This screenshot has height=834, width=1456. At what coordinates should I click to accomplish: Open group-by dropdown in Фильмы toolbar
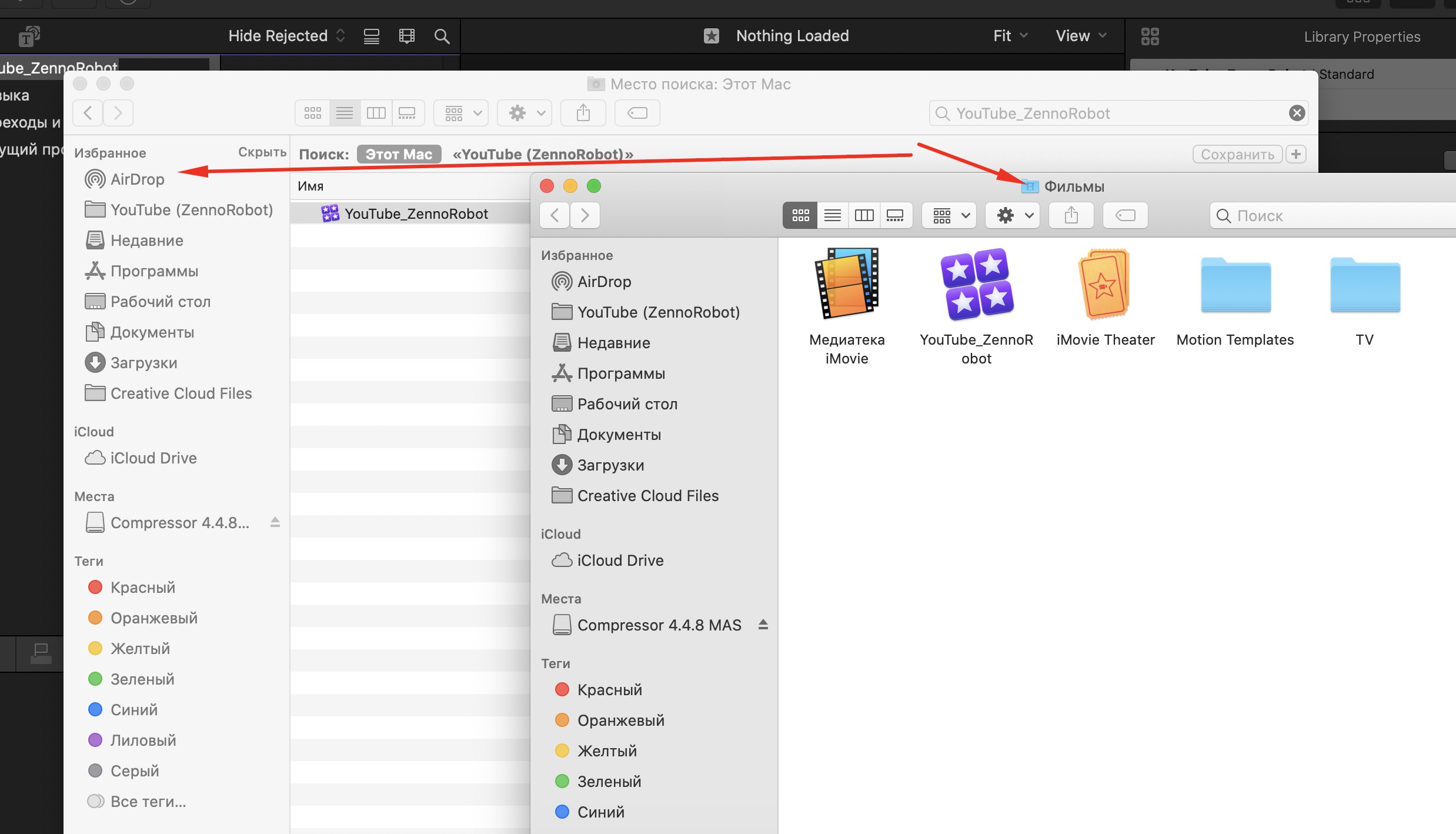949,215
